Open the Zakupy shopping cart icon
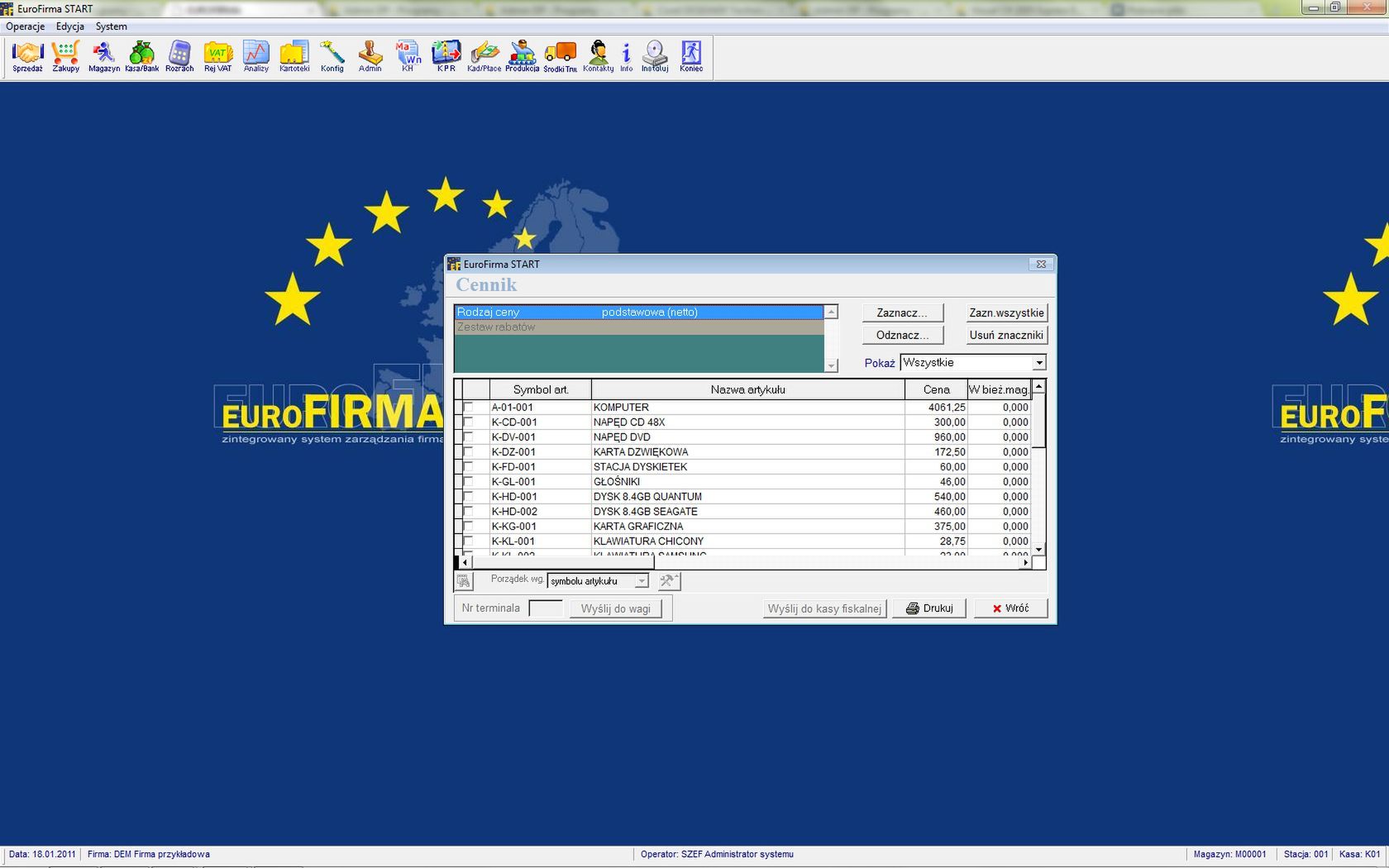This screenshot has width=1389, height=868. click(x=65, y=56)
